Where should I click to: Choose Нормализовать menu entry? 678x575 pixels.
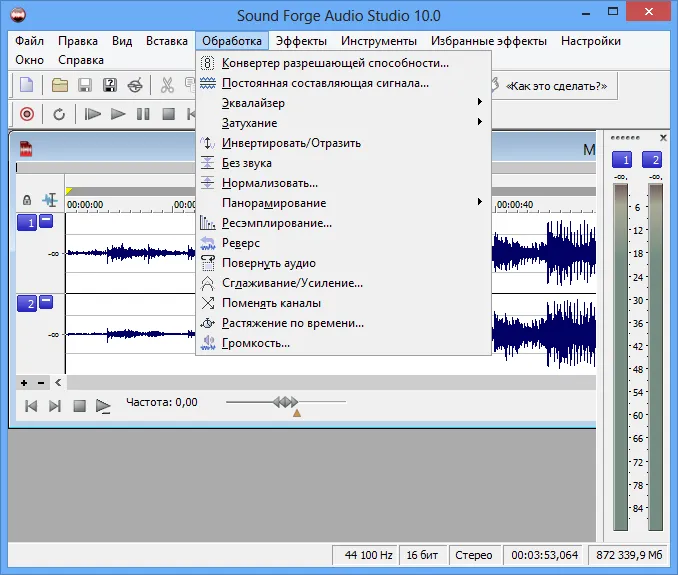tap(343, 183)
